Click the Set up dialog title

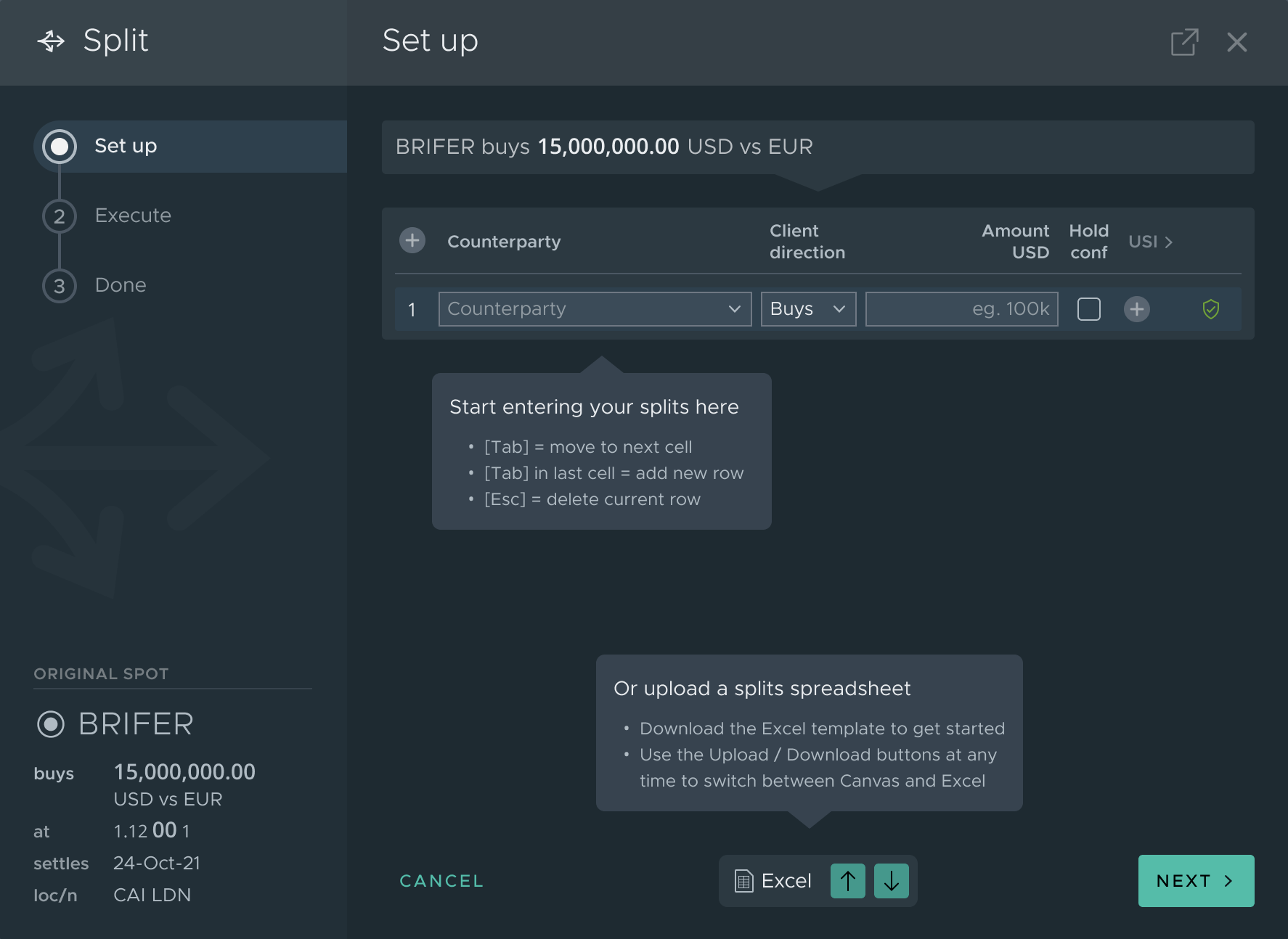click(x=431, y=41)
